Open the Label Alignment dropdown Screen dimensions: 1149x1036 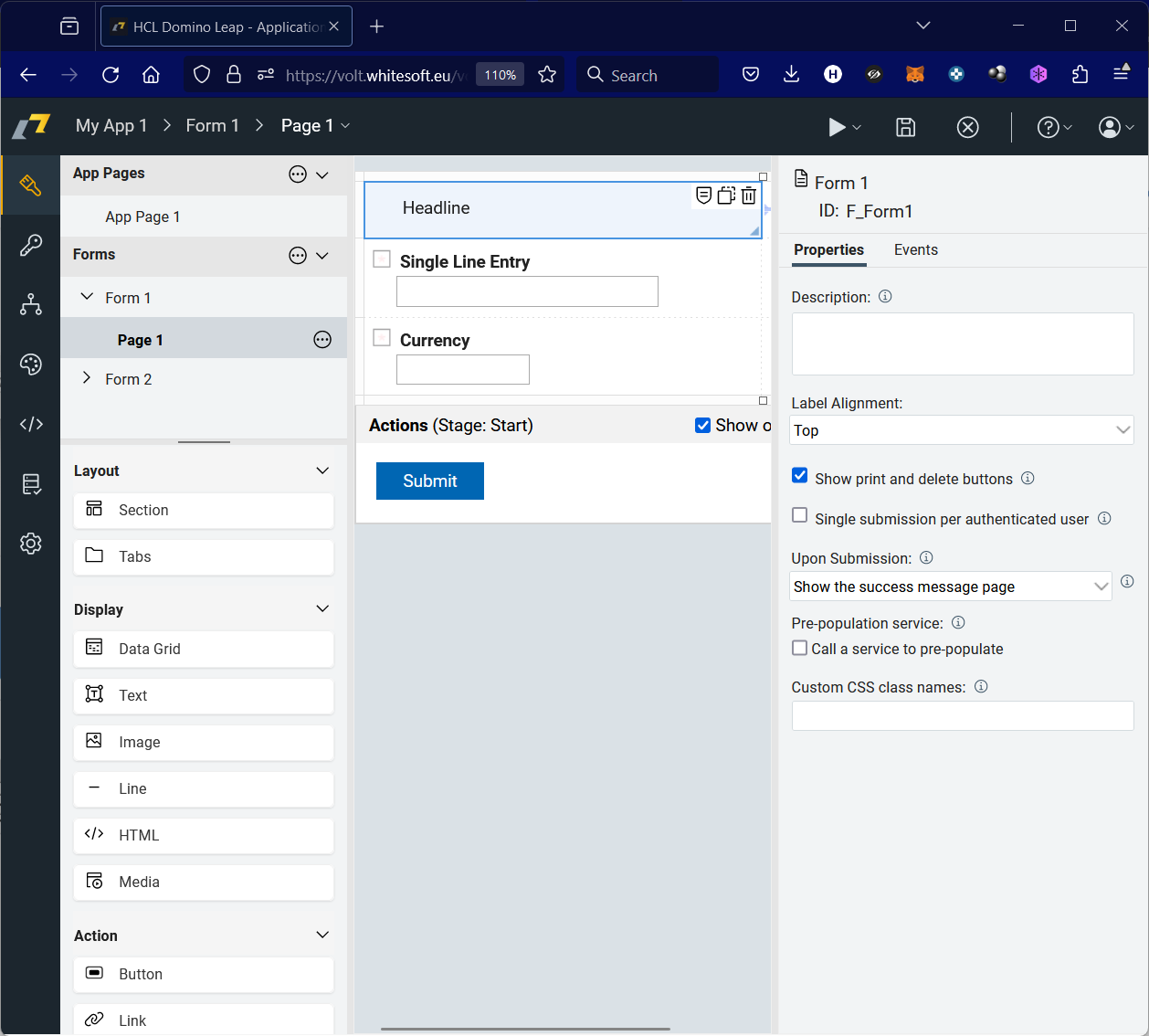(x=961, y=429)
